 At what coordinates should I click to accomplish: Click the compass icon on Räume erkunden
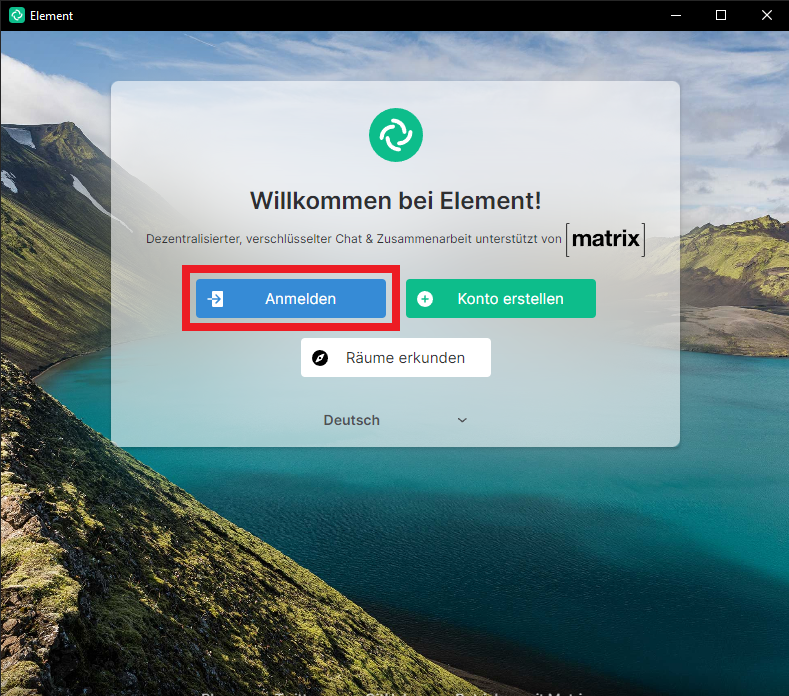(320, 358)
